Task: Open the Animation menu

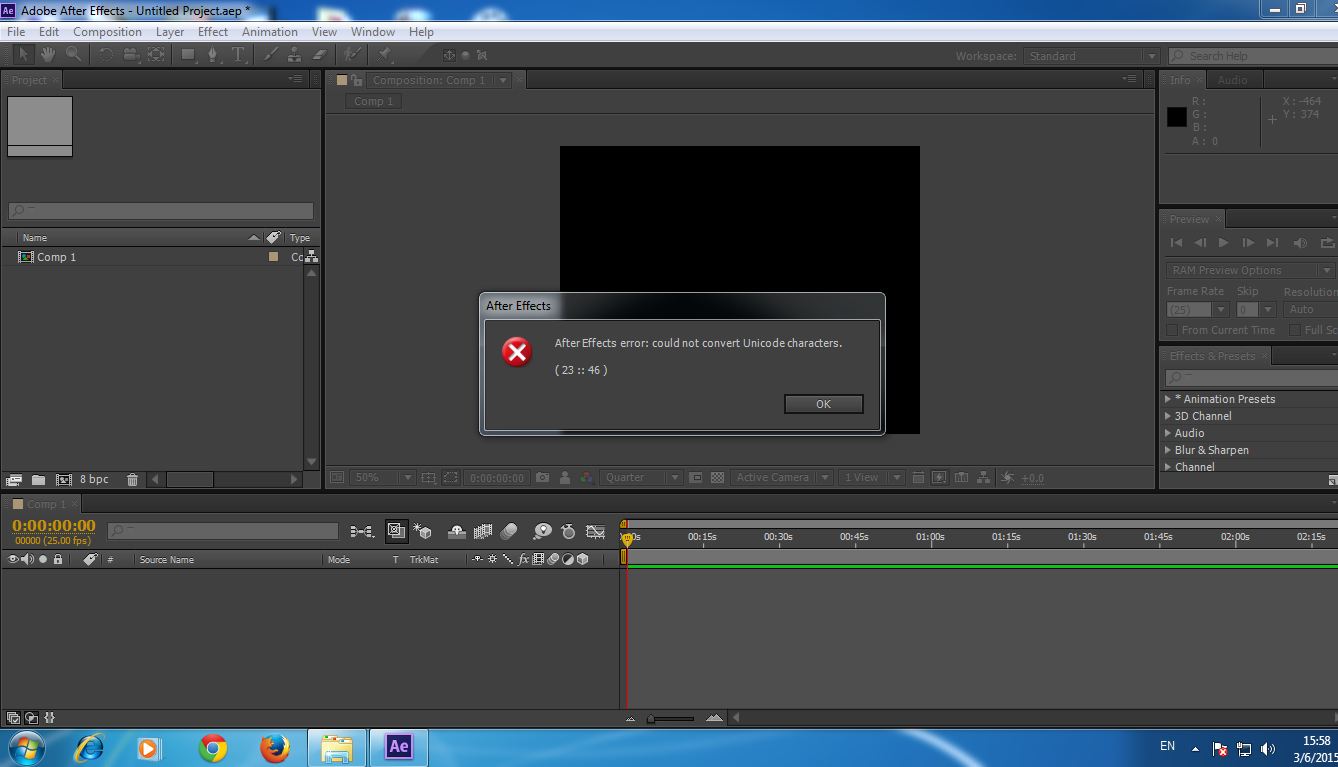Action: (x=270, y=31)
